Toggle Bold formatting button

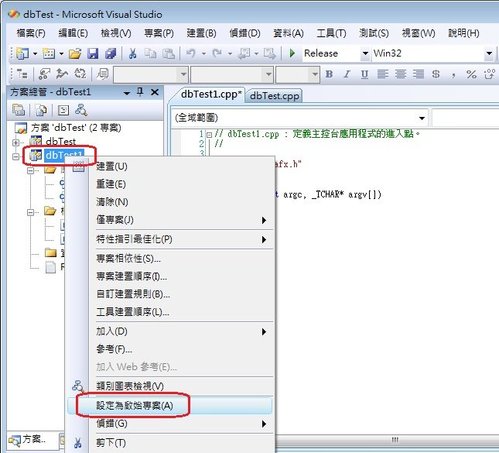(329, 74)
